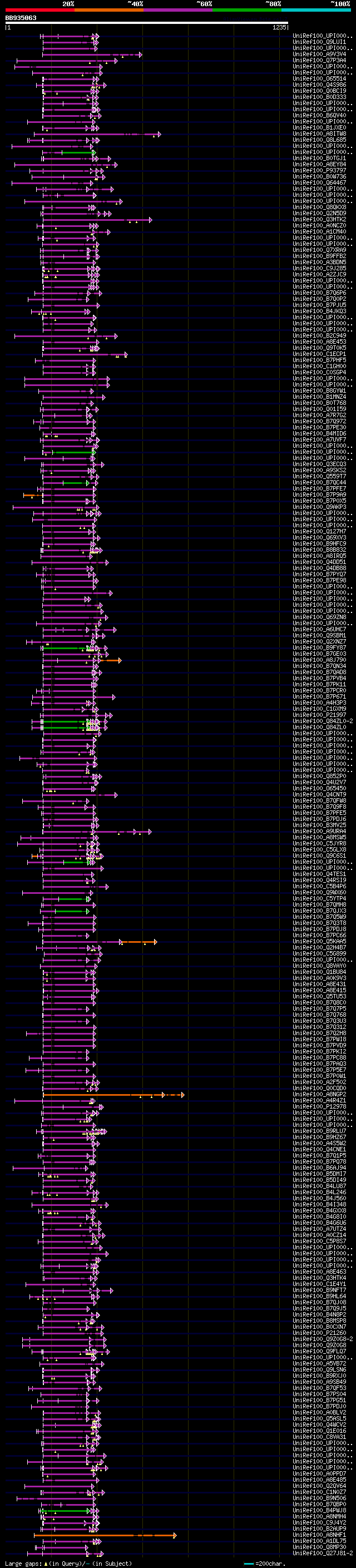The image size is (356, 1568).
Task: Select the UniRef100_Q4TES1 label
Action: pyautogui.click(x=319, y=874)
